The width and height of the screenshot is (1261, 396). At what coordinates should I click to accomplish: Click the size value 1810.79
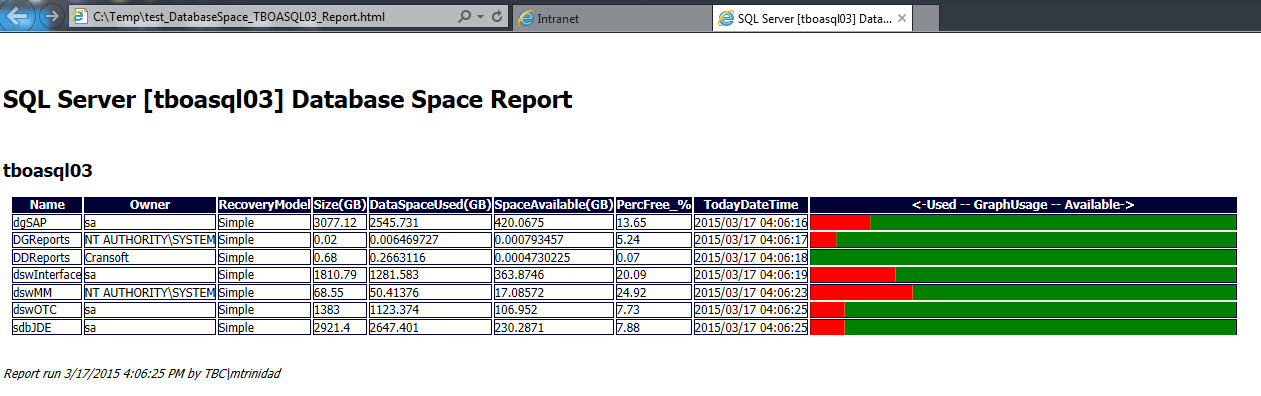(340, 275)
